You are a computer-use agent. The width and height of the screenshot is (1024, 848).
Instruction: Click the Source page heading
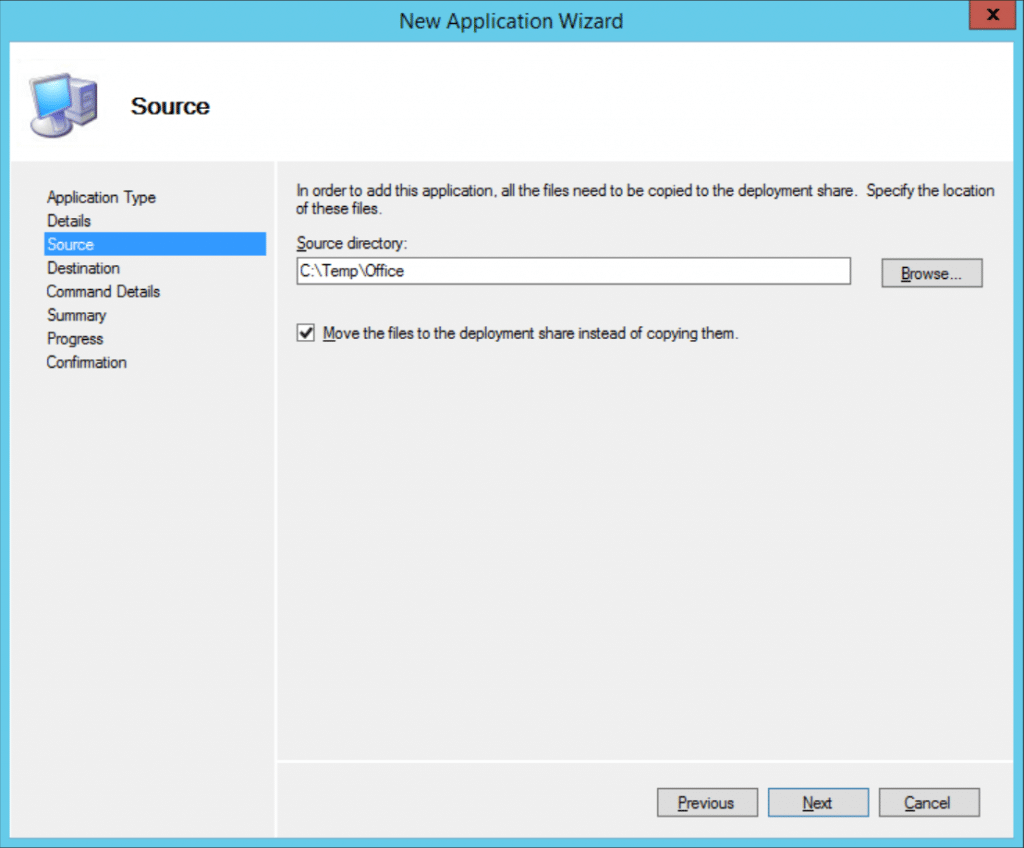[169, 106]
